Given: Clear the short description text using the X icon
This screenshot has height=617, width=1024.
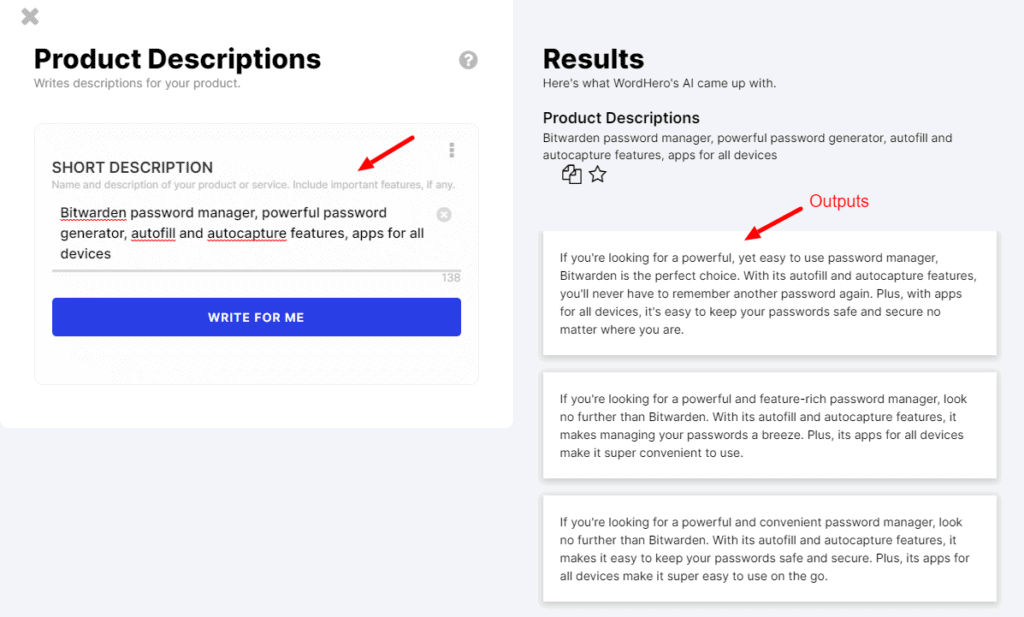Looking at the screenshot, I should click(443, 214).
